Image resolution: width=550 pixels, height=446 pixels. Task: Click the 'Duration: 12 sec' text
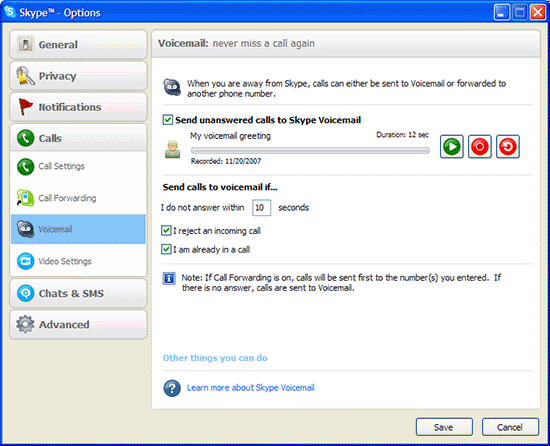[x=402, y=135]
